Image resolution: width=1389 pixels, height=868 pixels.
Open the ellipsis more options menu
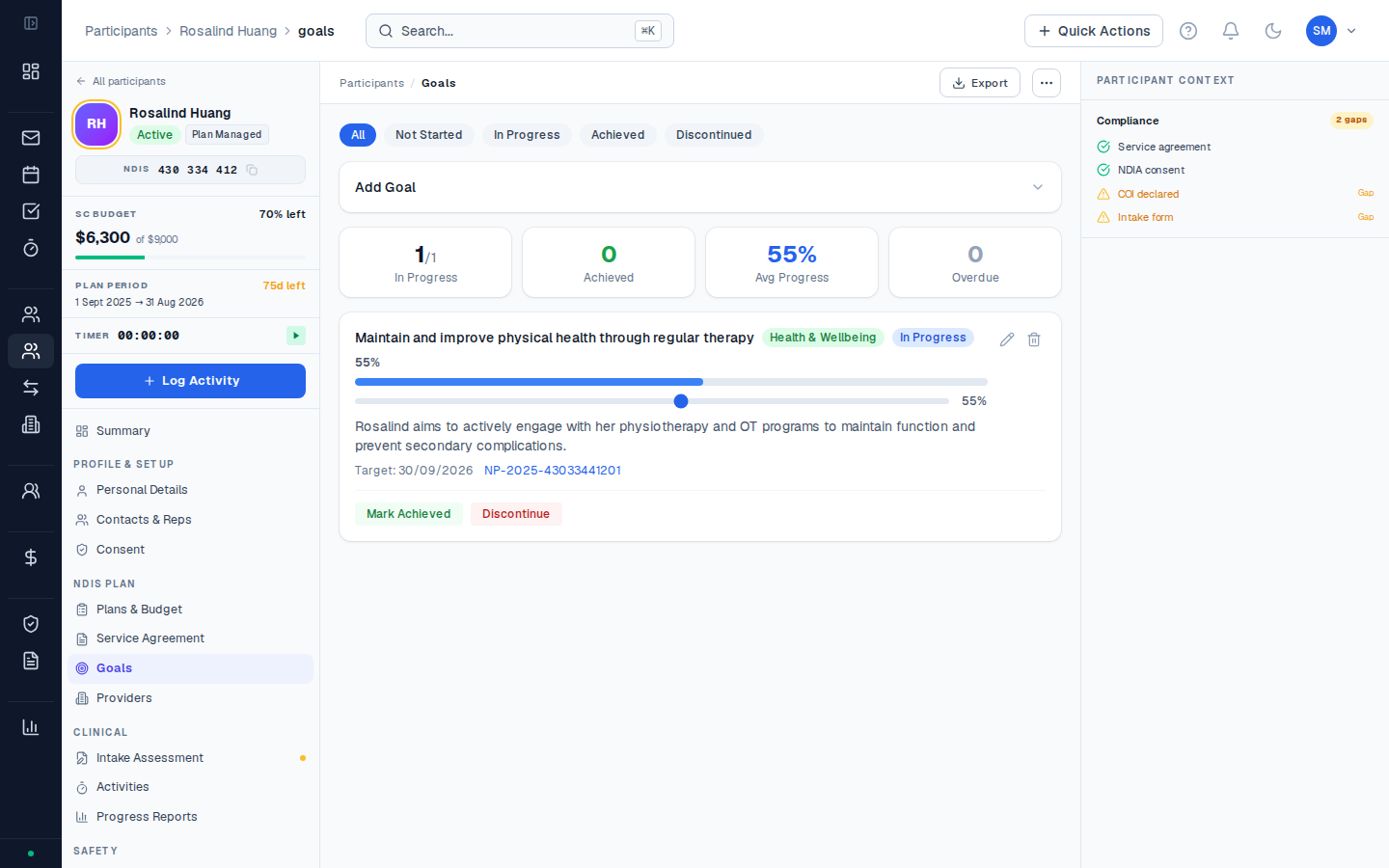coord(1047,83)
